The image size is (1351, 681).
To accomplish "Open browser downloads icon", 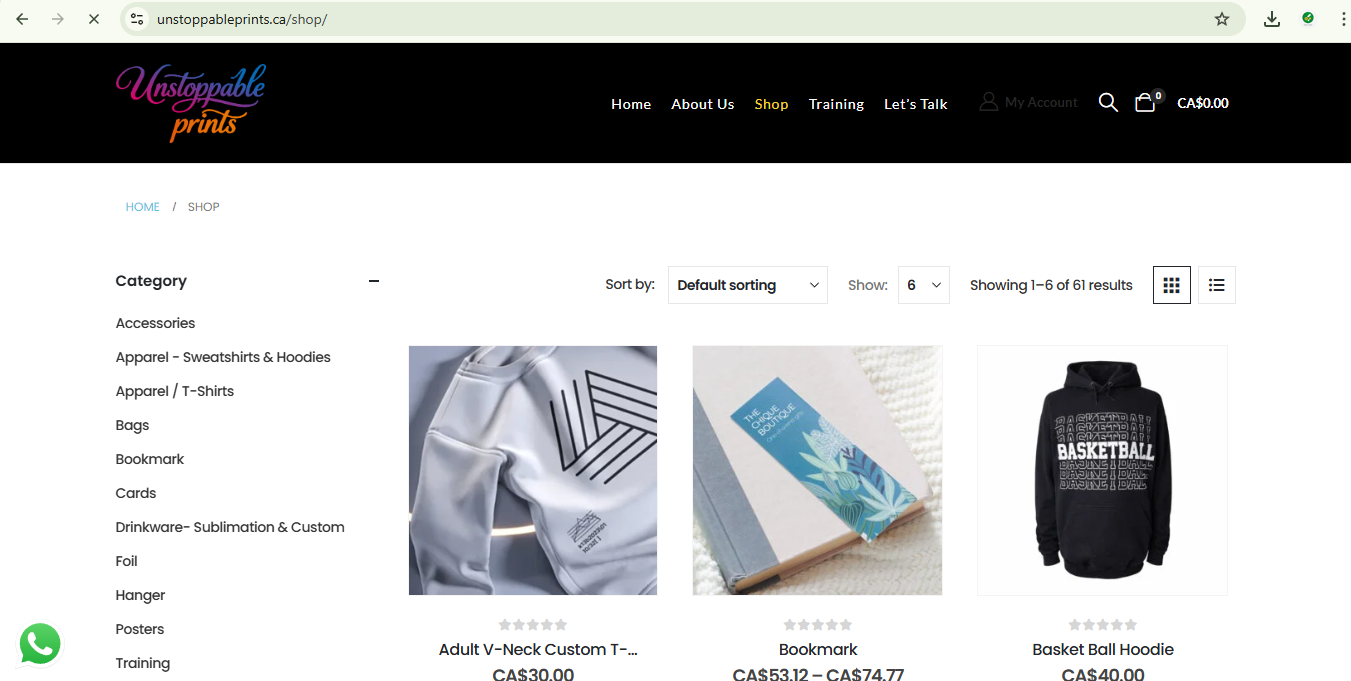I will pyautogui.click(x=1272, y=19).
